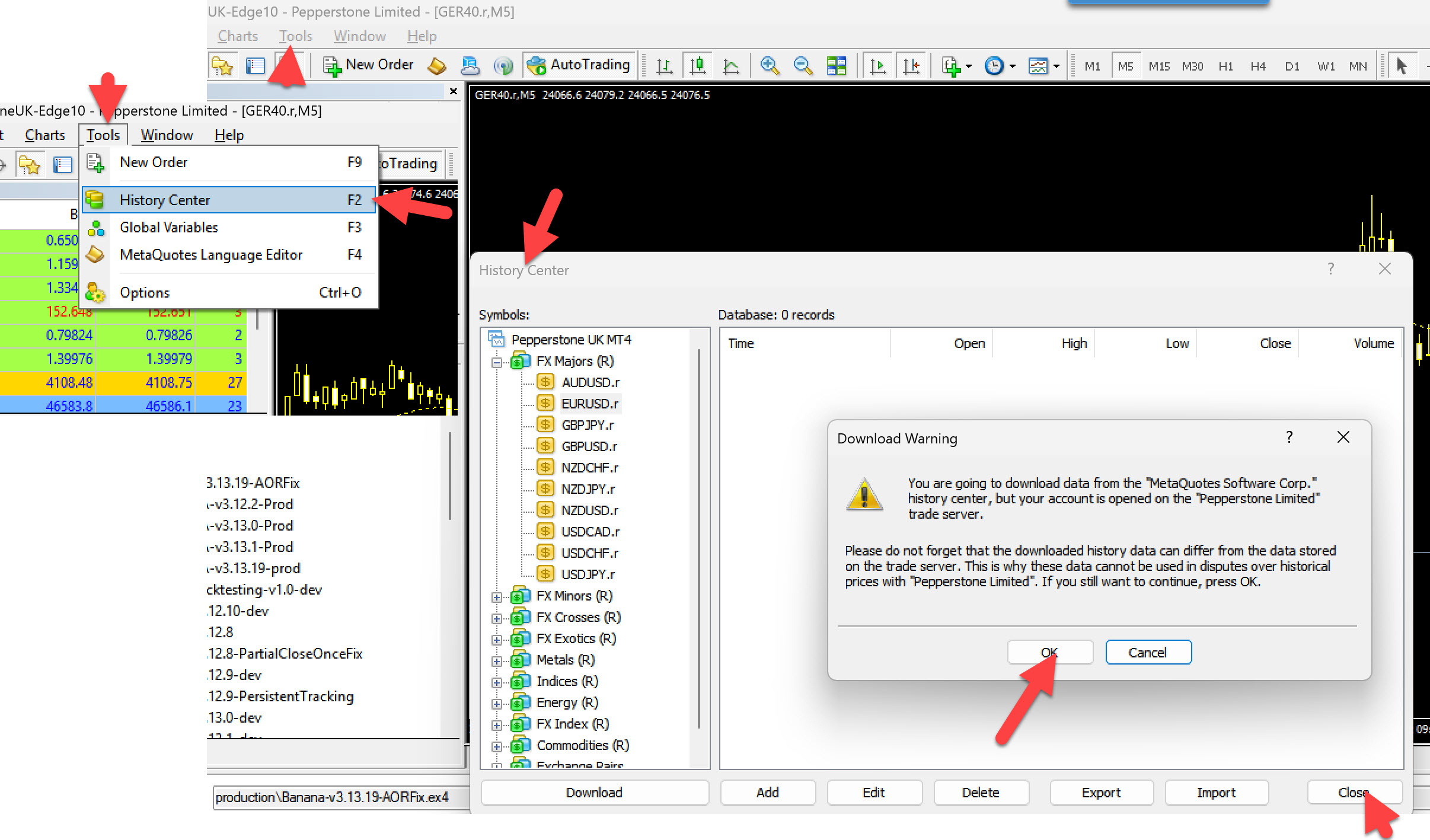Switch chart timeframe to H4

(1258, 66)
